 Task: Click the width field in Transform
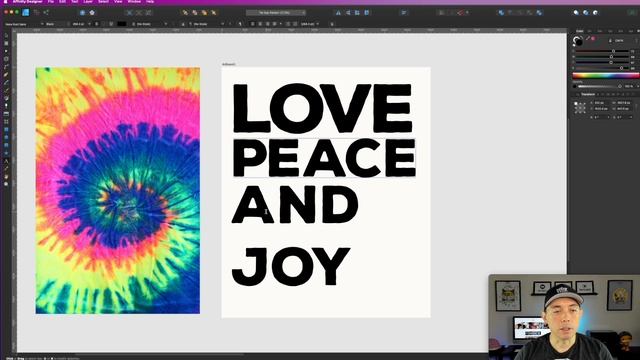624,103
